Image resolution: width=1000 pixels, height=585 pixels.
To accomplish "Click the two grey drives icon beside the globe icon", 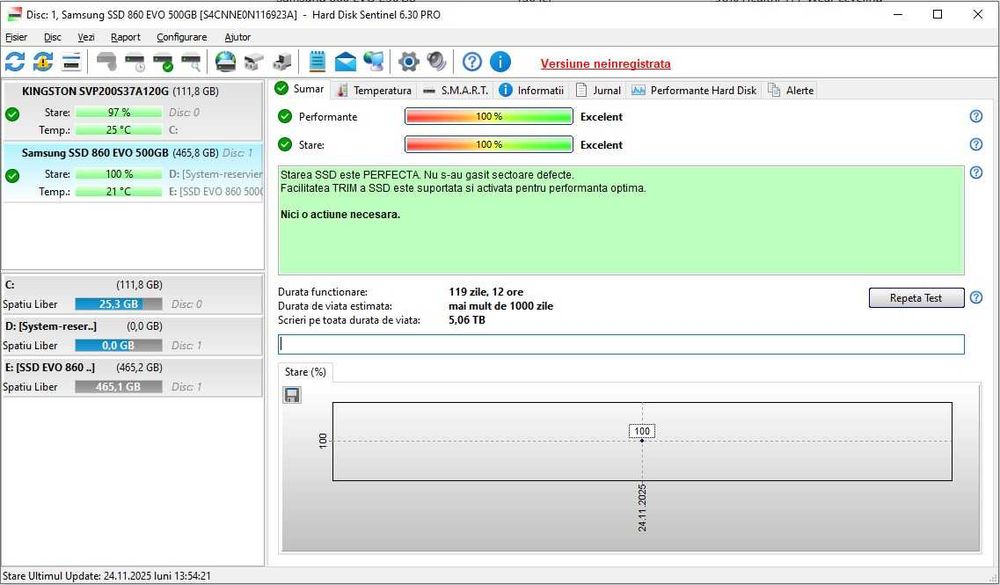I will [254, 62].
